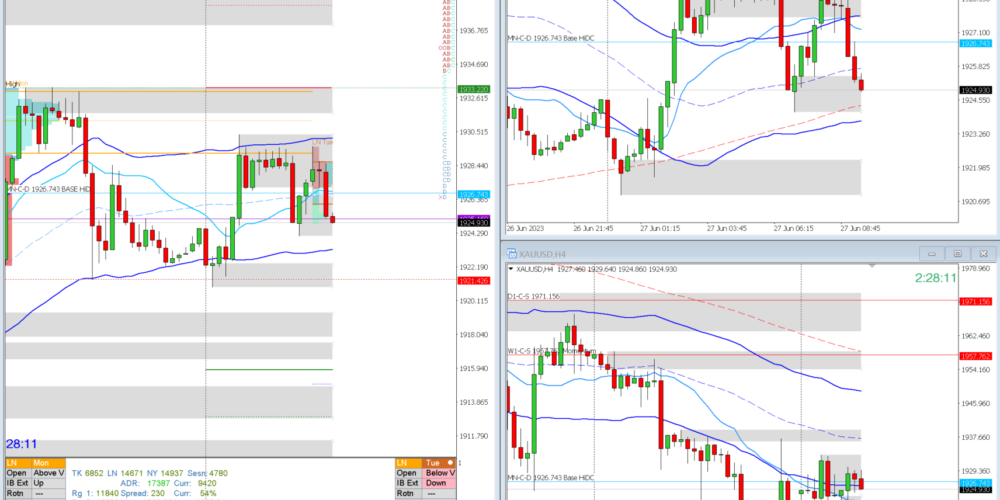Image resolution: width=1000 pixels, height=500 pixels.
Task: Click 1925.825 on top-right price scale
Action: point(976,66)
